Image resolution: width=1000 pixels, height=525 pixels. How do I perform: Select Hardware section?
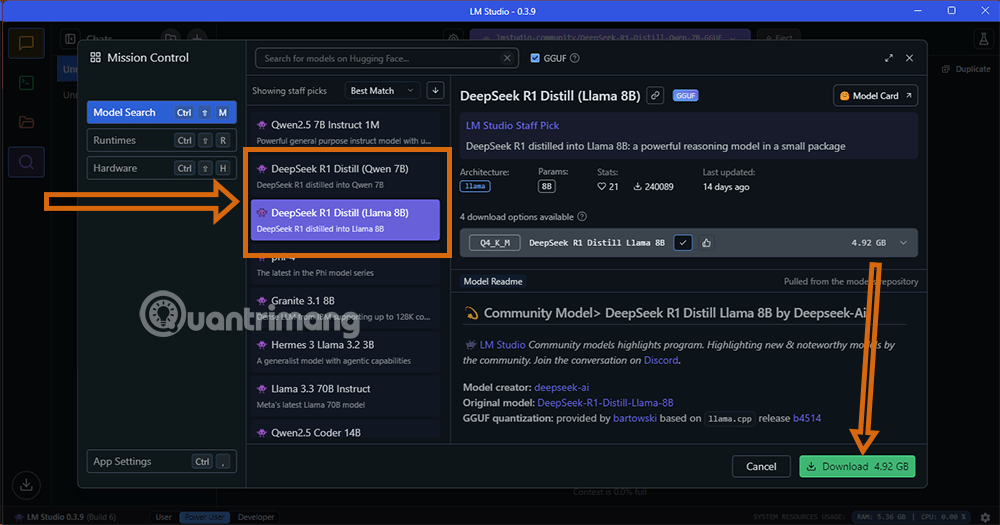161,168
